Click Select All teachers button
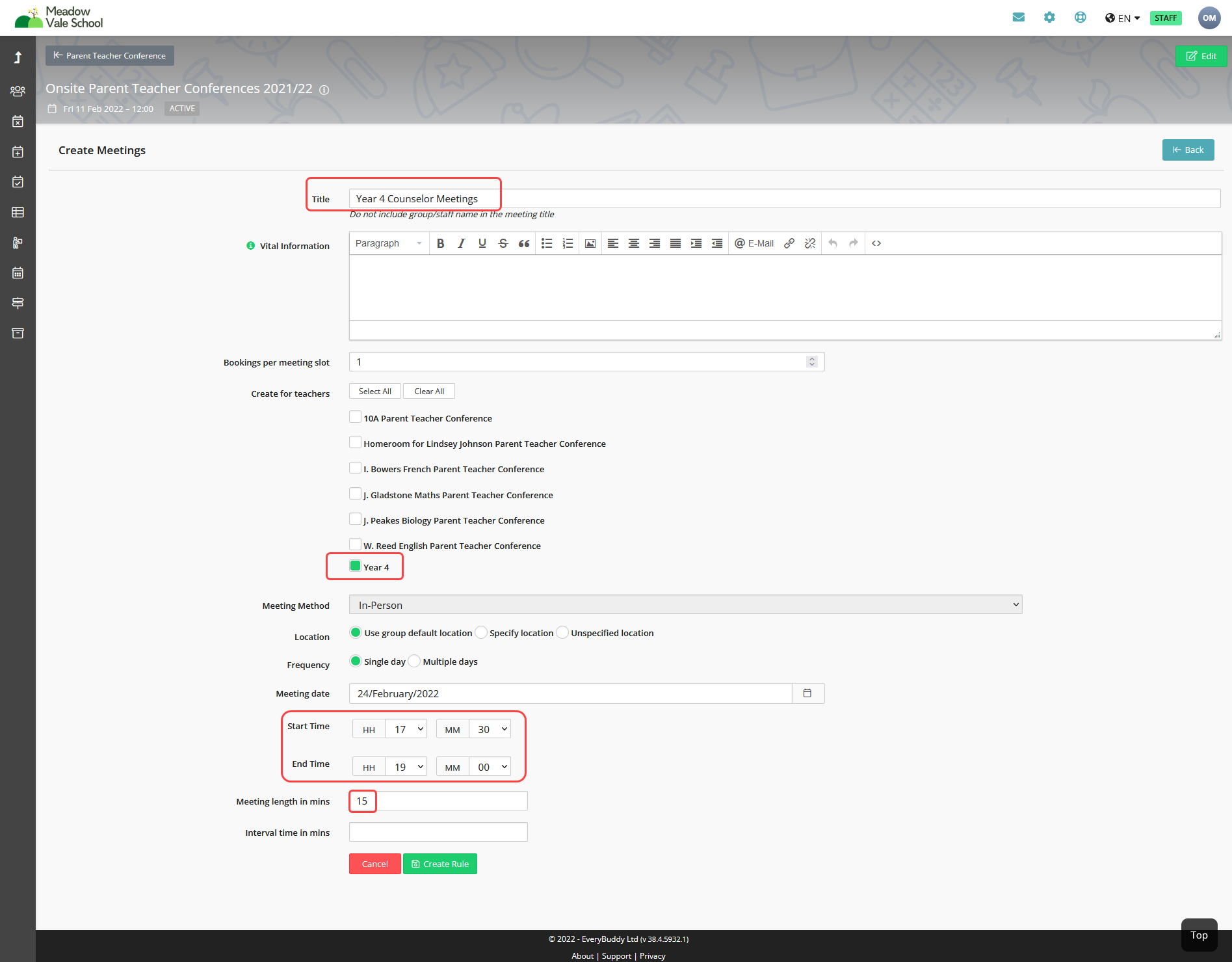The image size is (1232, 962). (375, 391)
